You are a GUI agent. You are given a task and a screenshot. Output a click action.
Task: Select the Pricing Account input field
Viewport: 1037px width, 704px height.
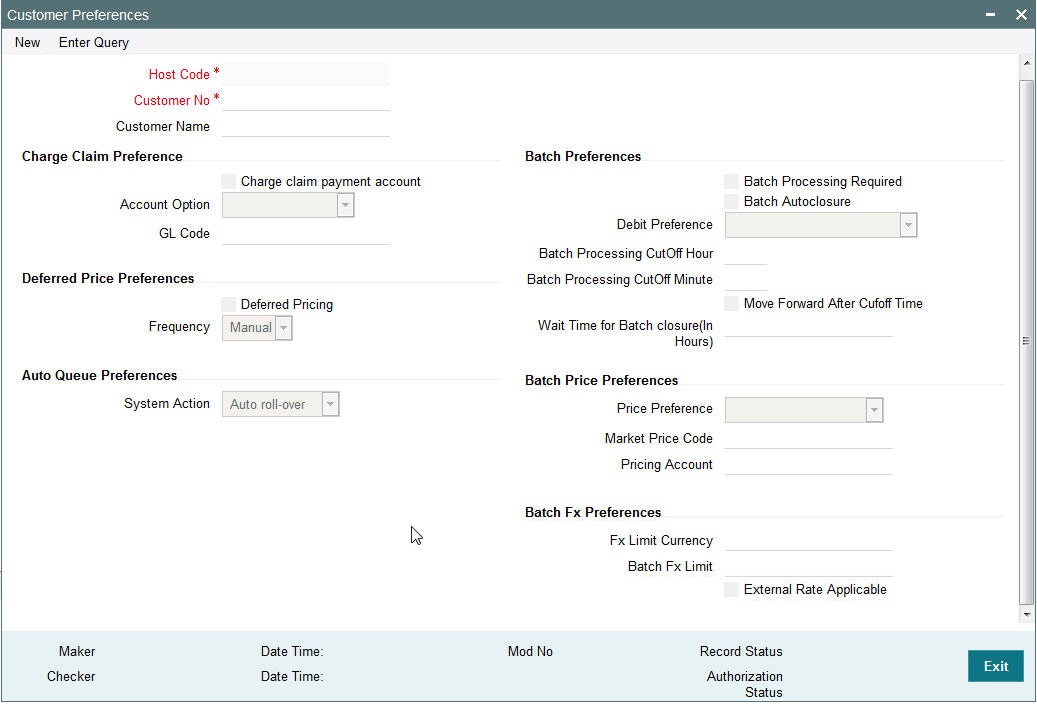(809, 464)
